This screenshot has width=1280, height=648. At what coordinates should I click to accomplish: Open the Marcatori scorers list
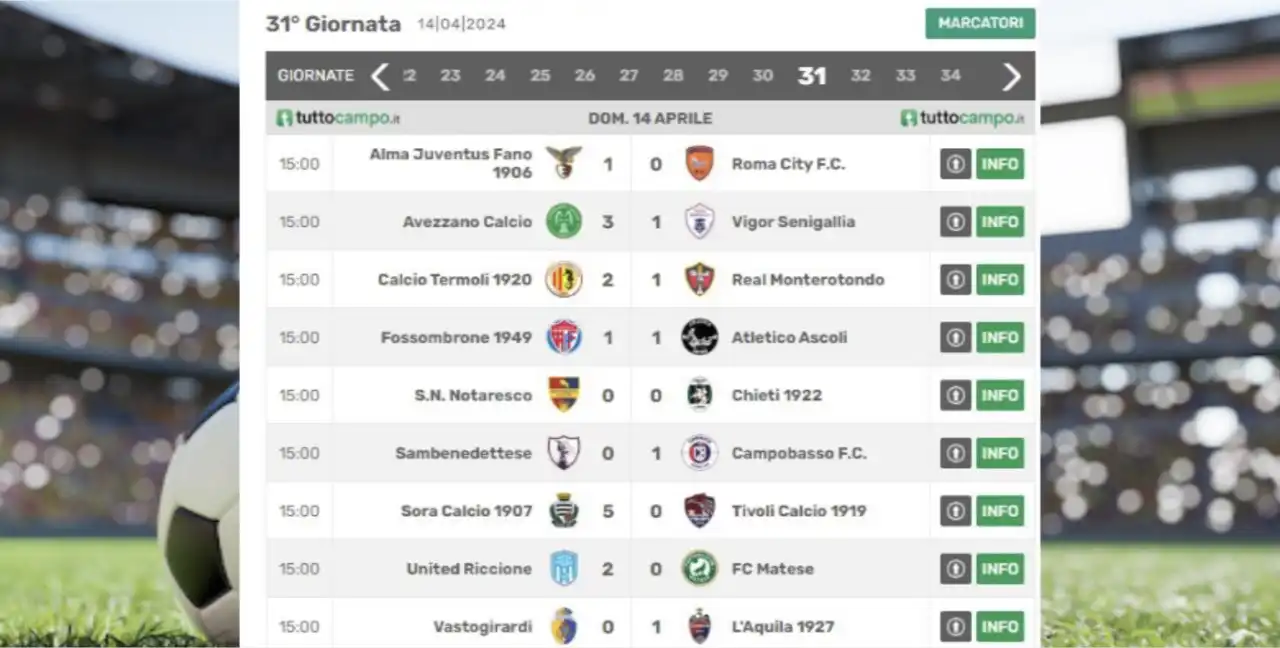(x=980, y=23)
